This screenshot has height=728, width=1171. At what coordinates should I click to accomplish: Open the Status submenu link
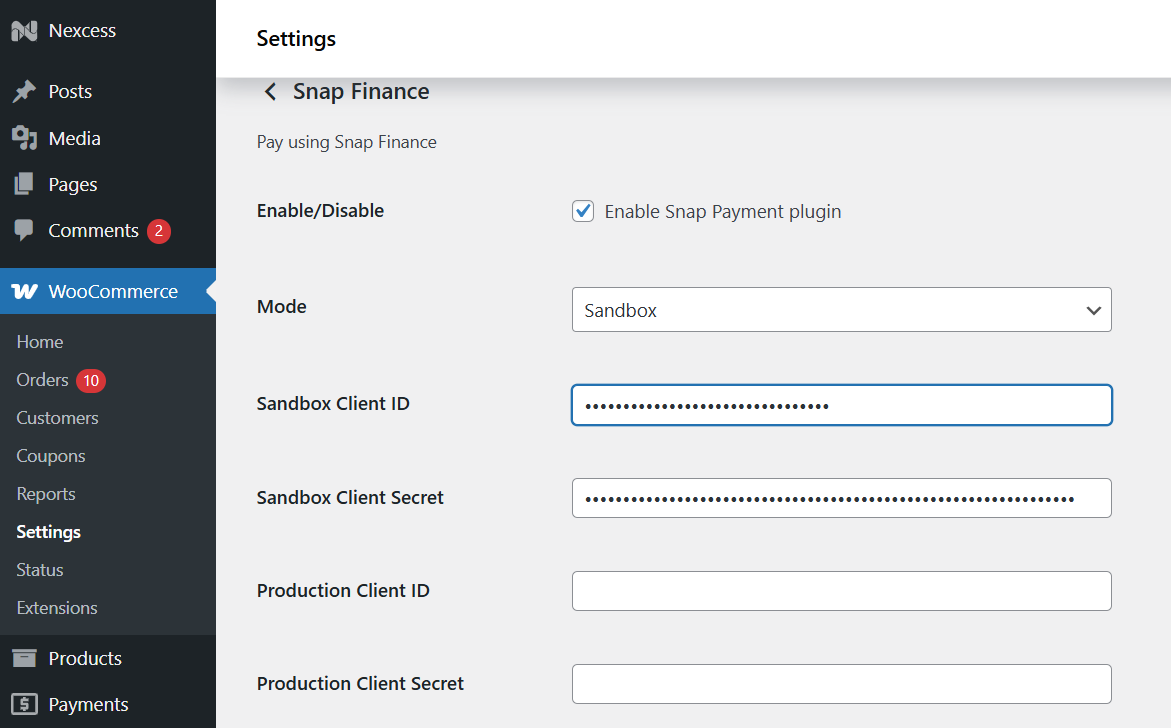click(40, 570)
